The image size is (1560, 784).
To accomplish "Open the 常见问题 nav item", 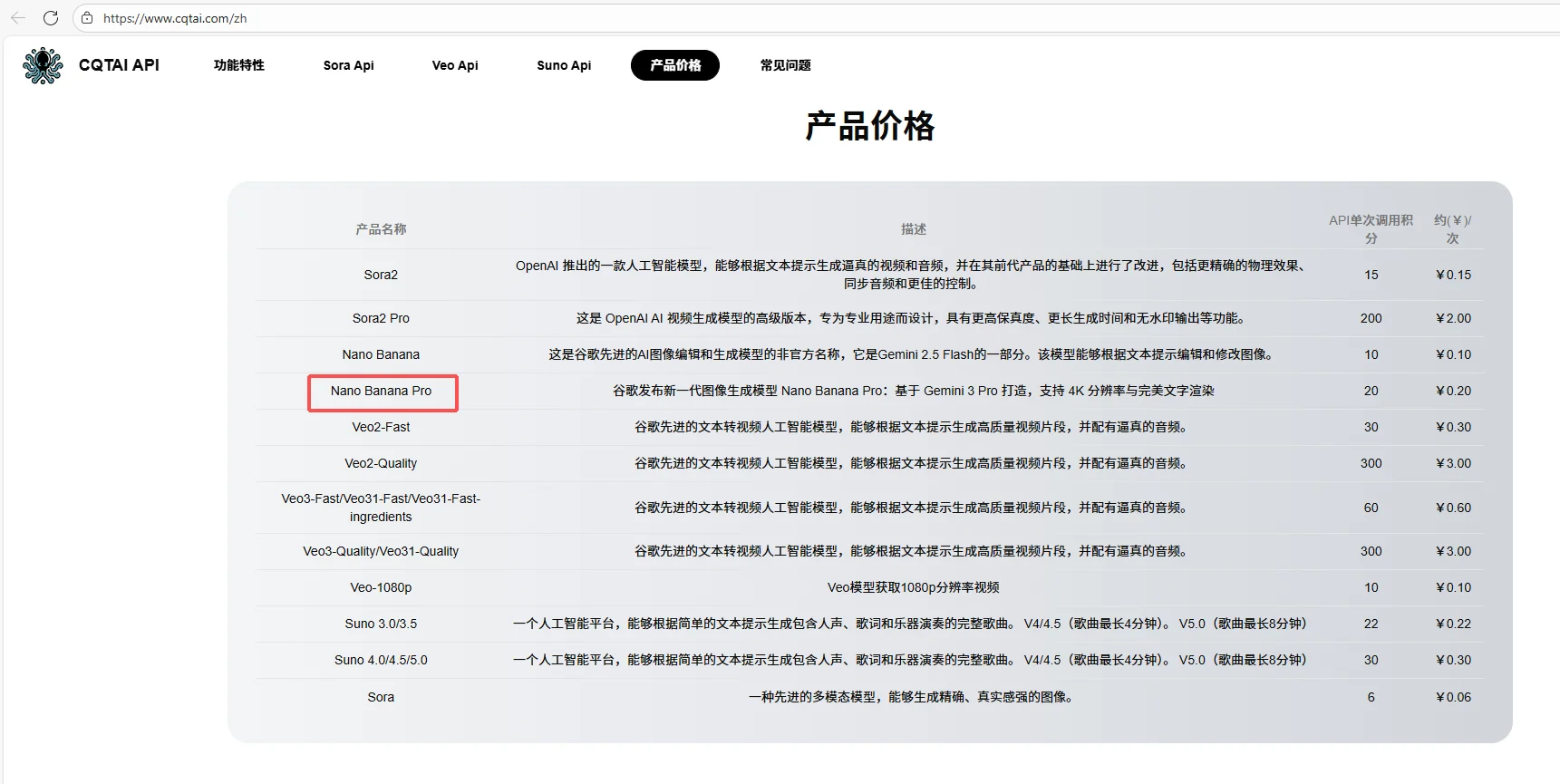I will pos(786,65).
